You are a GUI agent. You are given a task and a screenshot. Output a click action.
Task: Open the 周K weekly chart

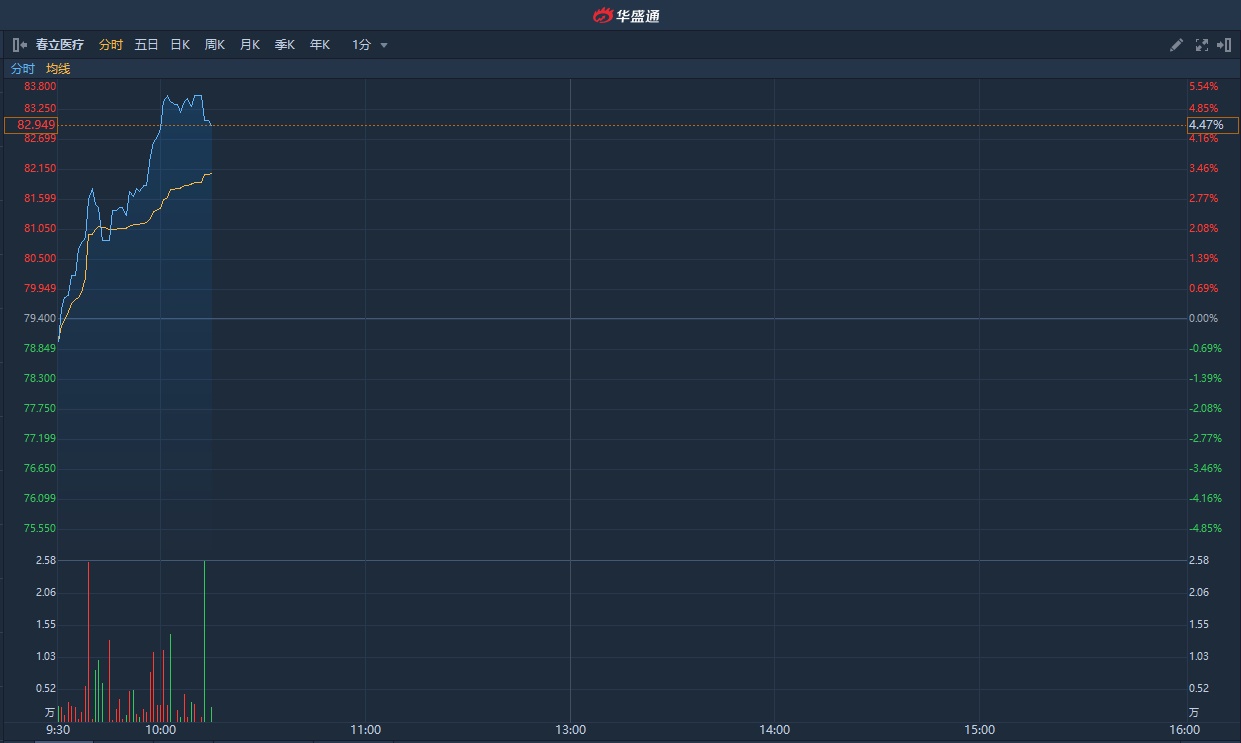[x=215, y=45]
